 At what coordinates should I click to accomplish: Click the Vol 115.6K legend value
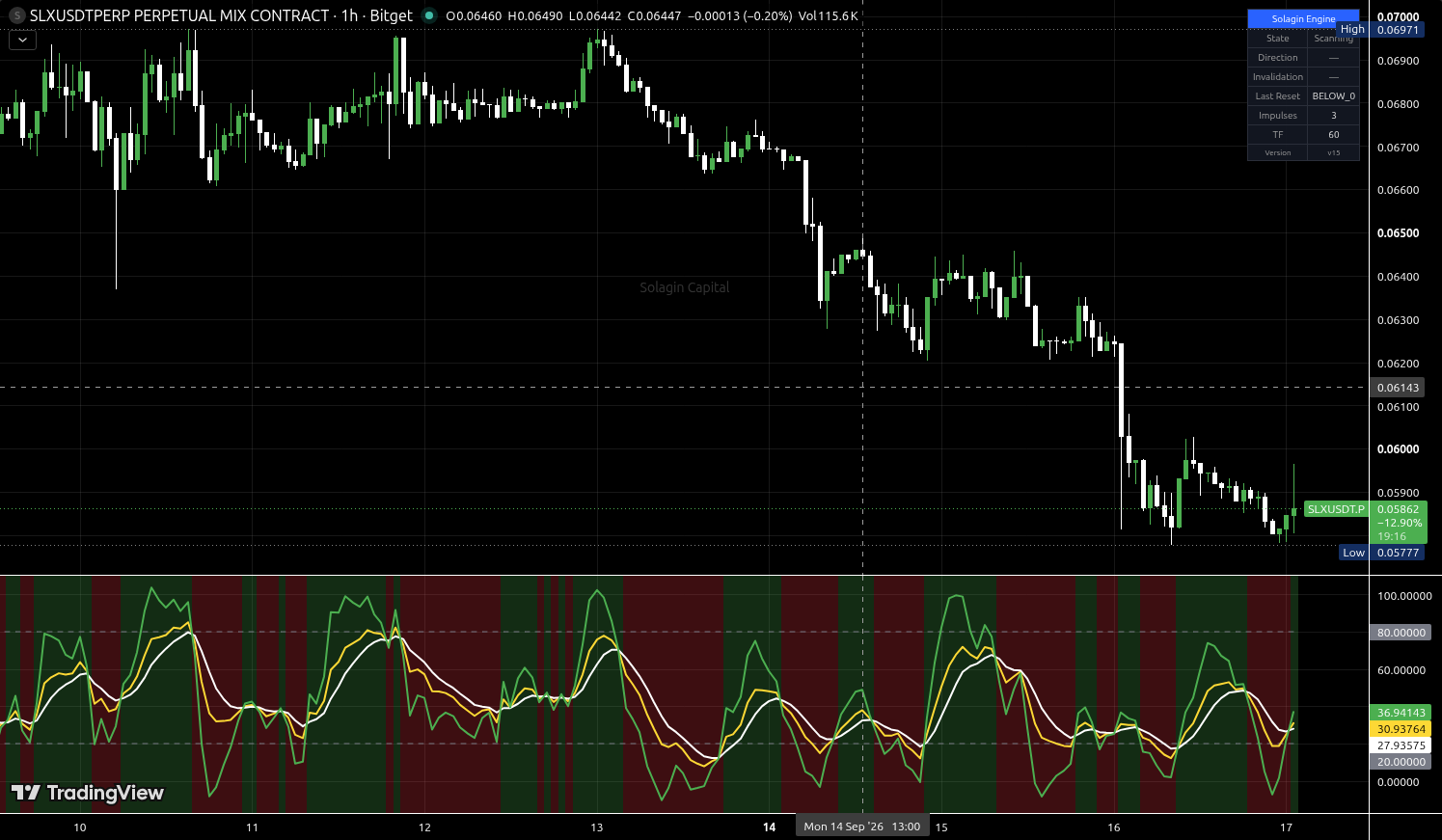tap(829, 15)
